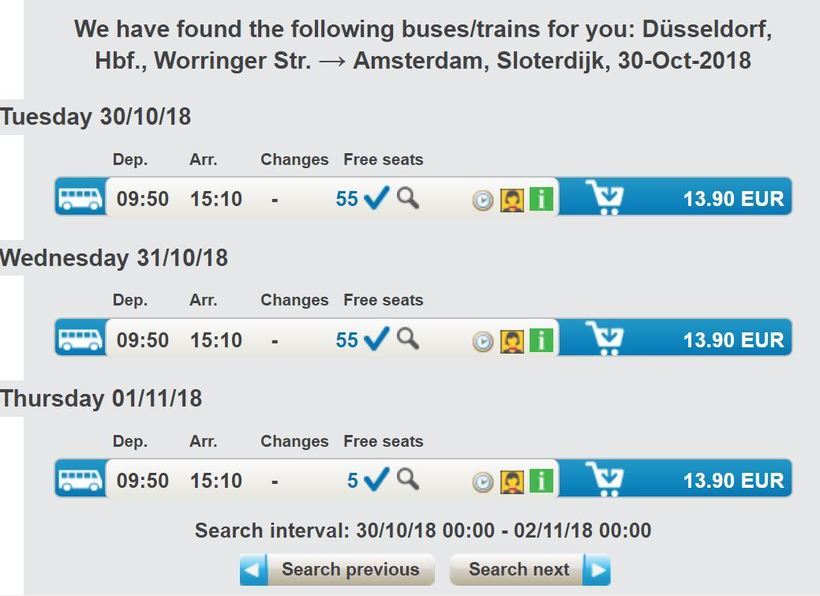Screen dimensions: 820x596
Task: Open the clock icon on Thursday's bus
Action: tap(483, 482)
